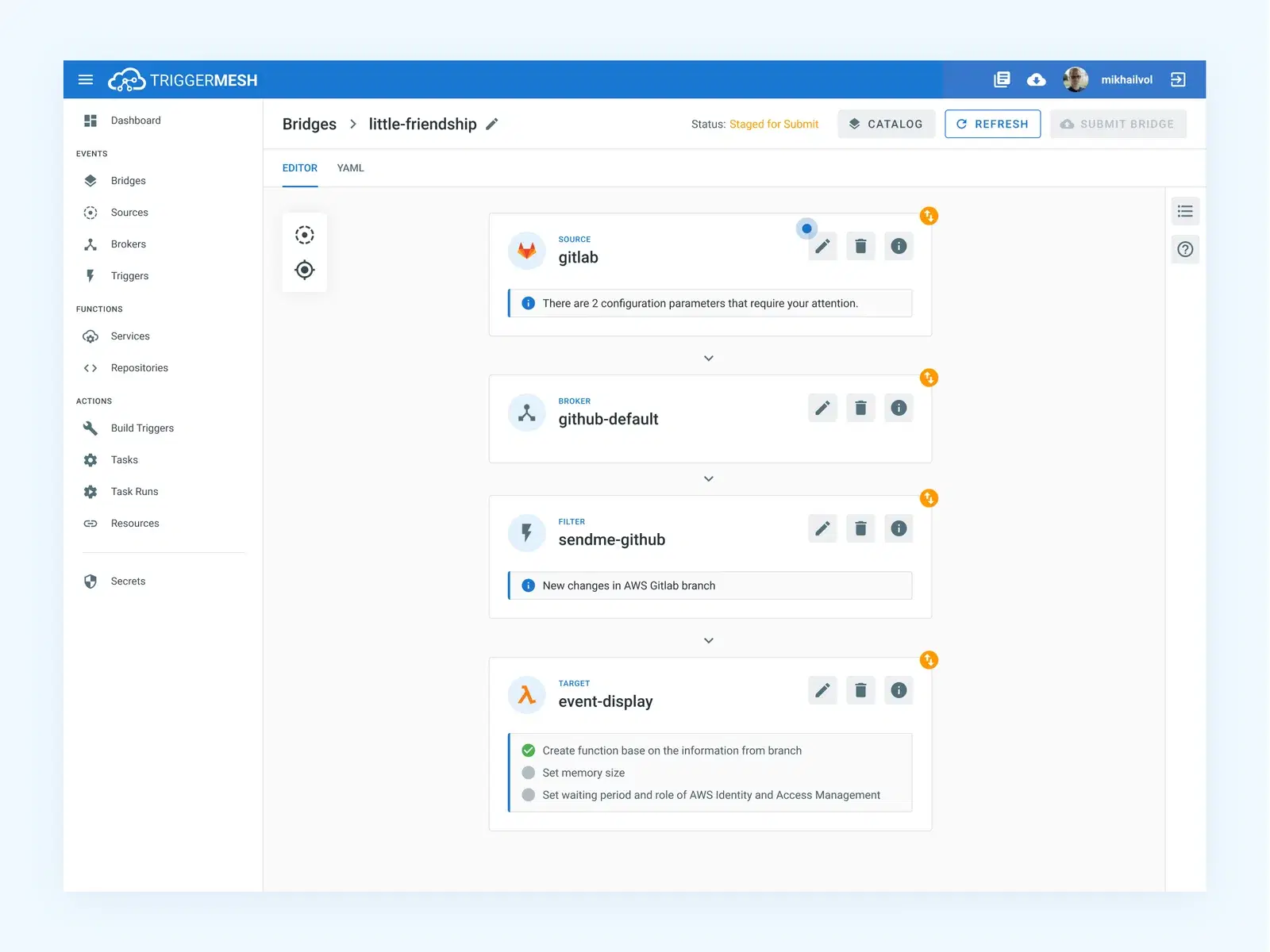Delete the sendme-github filter card

pyautogui.click(x=860, y=528)
